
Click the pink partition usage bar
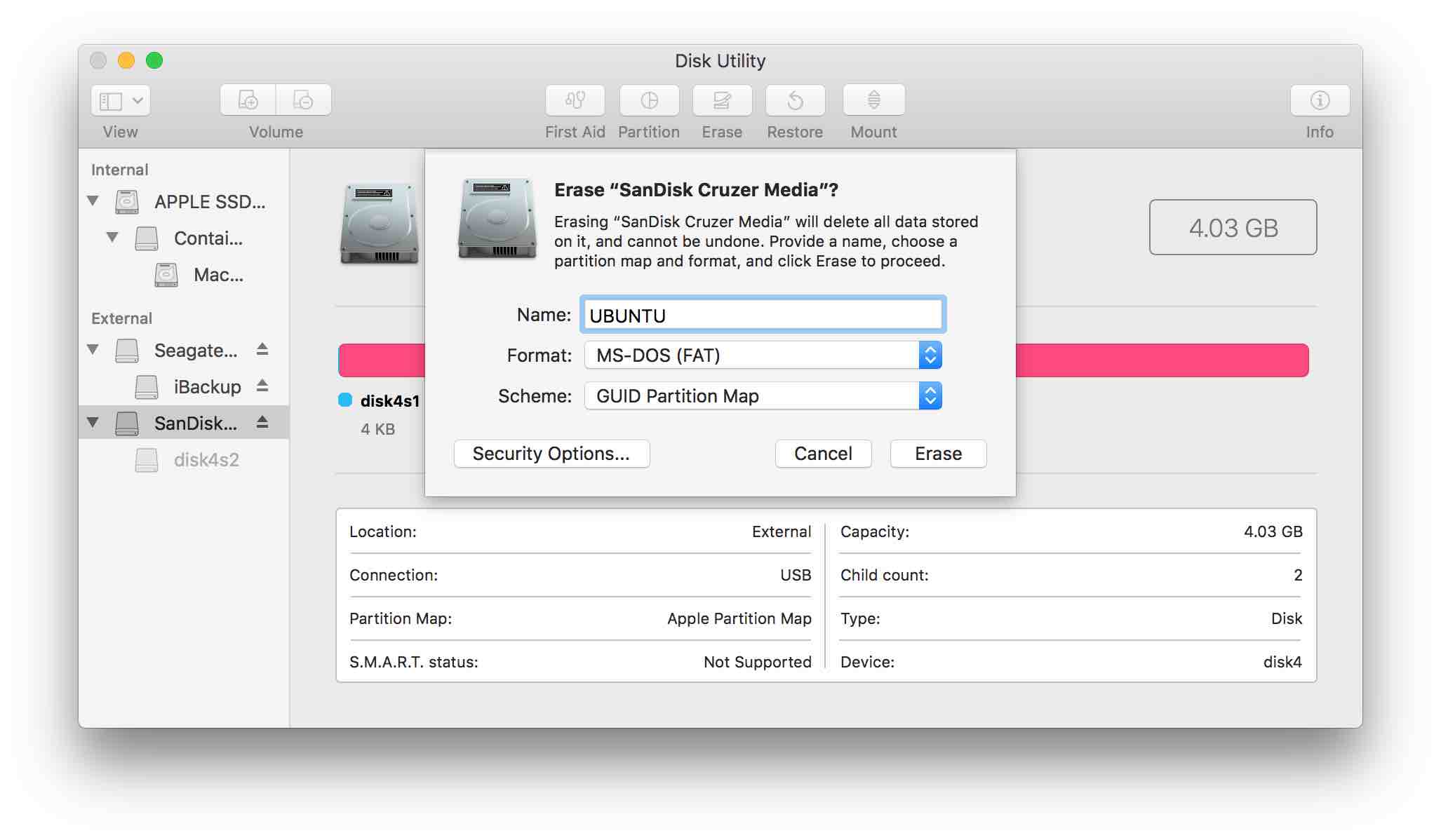[x=1162, y=360]
